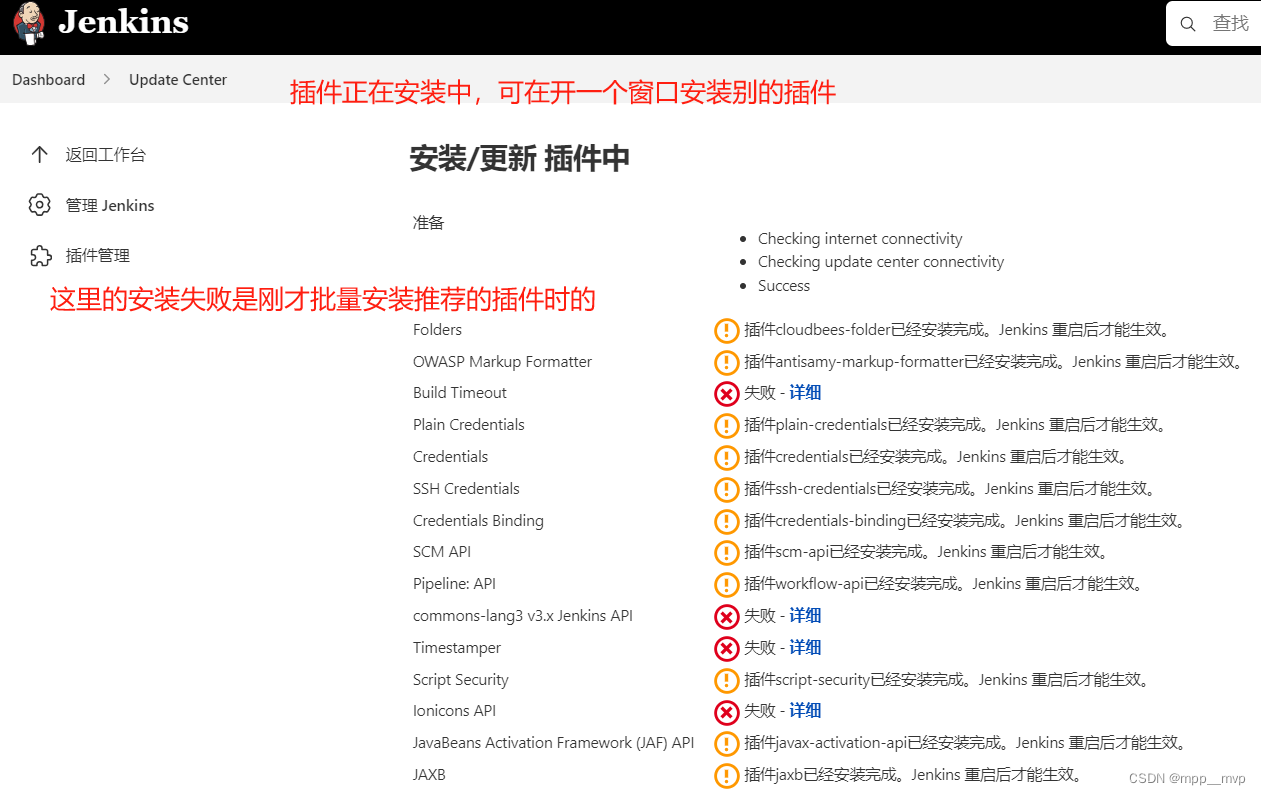Click the search magnifier icon
Screen dimensions: 1261x795
[1189, 22]
